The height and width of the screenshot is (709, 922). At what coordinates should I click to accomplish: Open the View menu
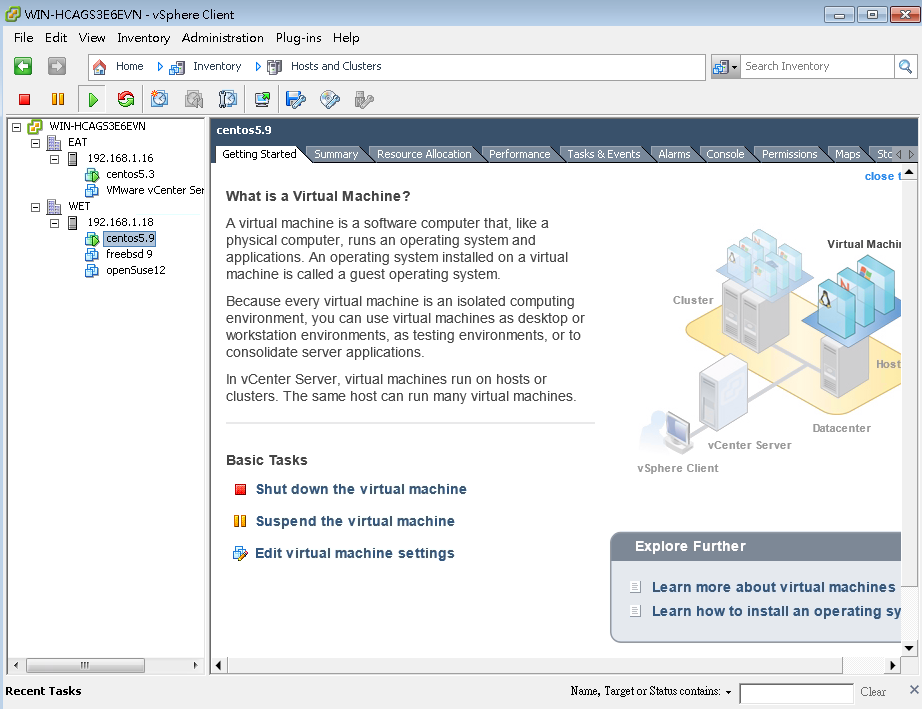[x=92, y=38]
